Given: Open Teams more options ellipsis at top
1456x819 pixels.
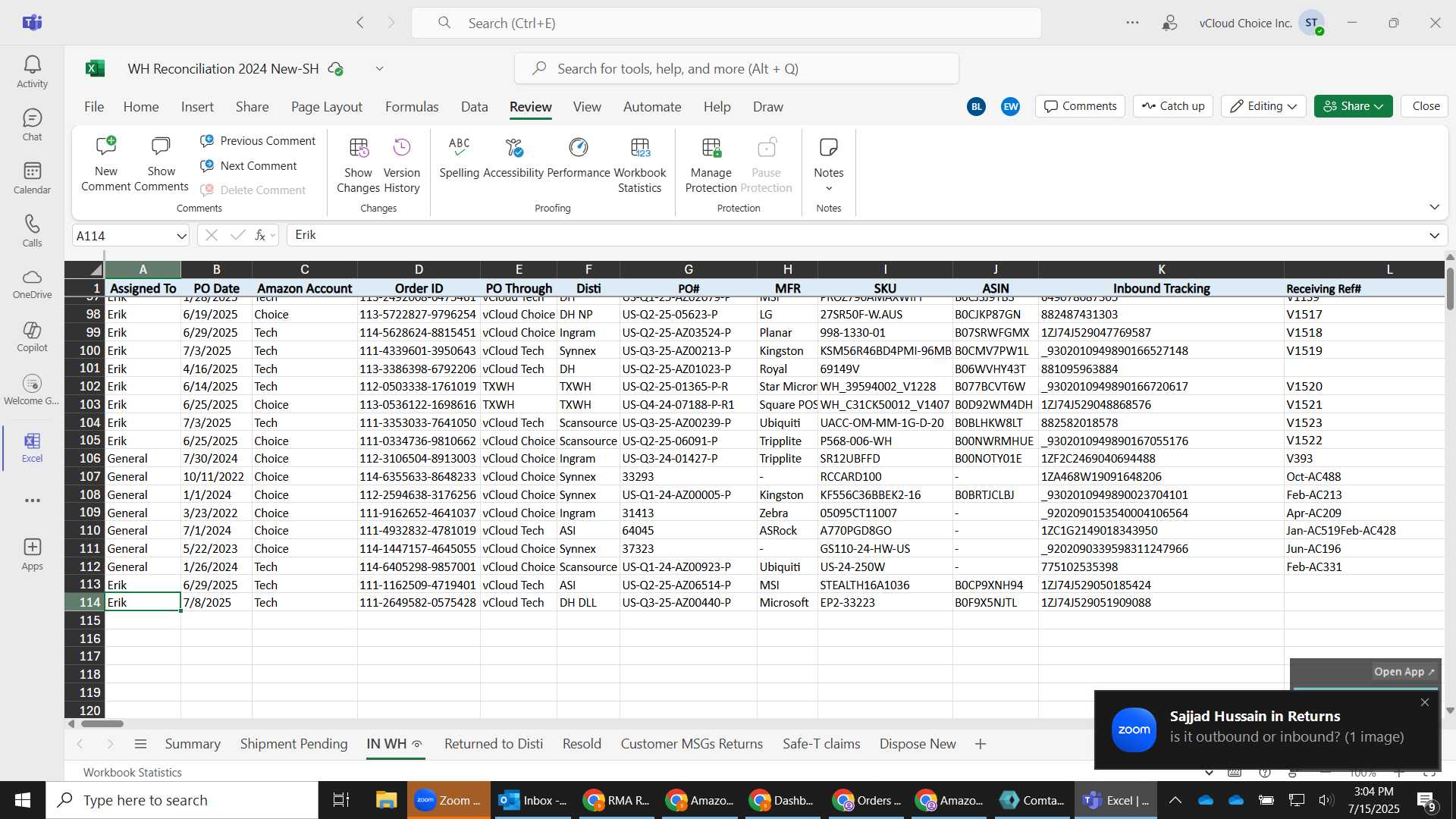Looking at the screenshot, I should click(1132, 23).
